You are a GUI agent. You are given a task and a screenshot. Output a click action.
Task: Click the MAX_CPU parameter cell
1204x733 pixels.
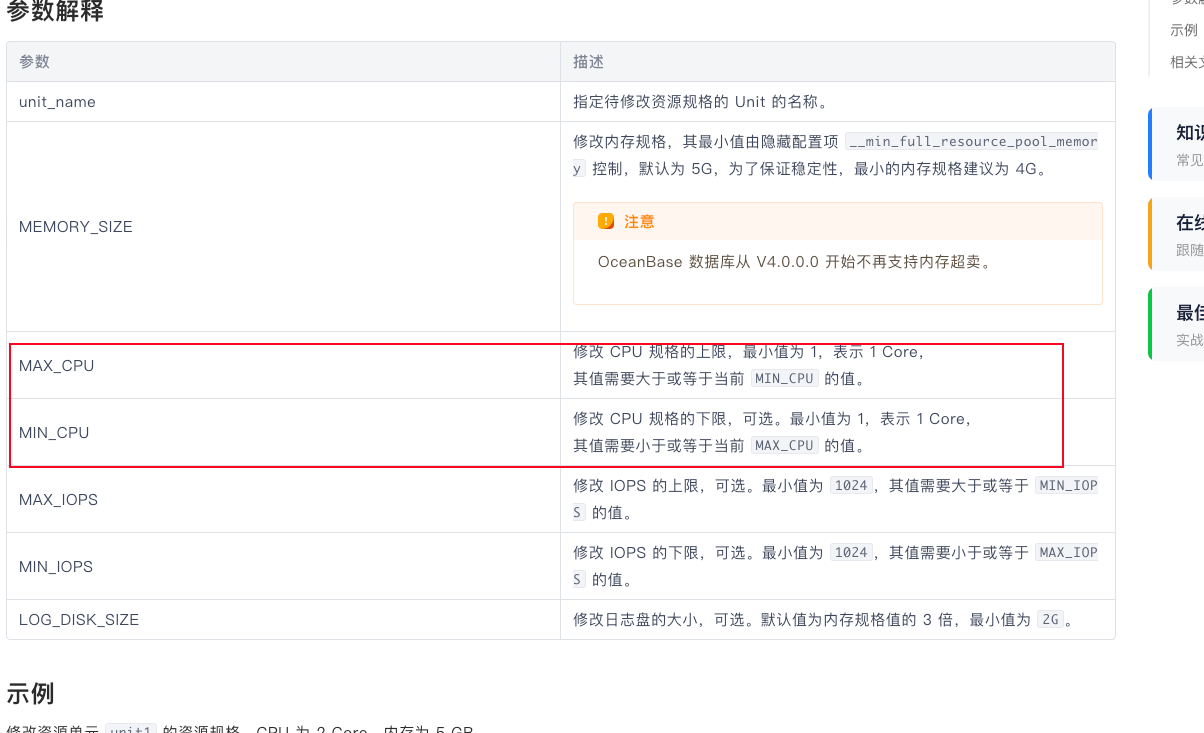coord(283,366)
